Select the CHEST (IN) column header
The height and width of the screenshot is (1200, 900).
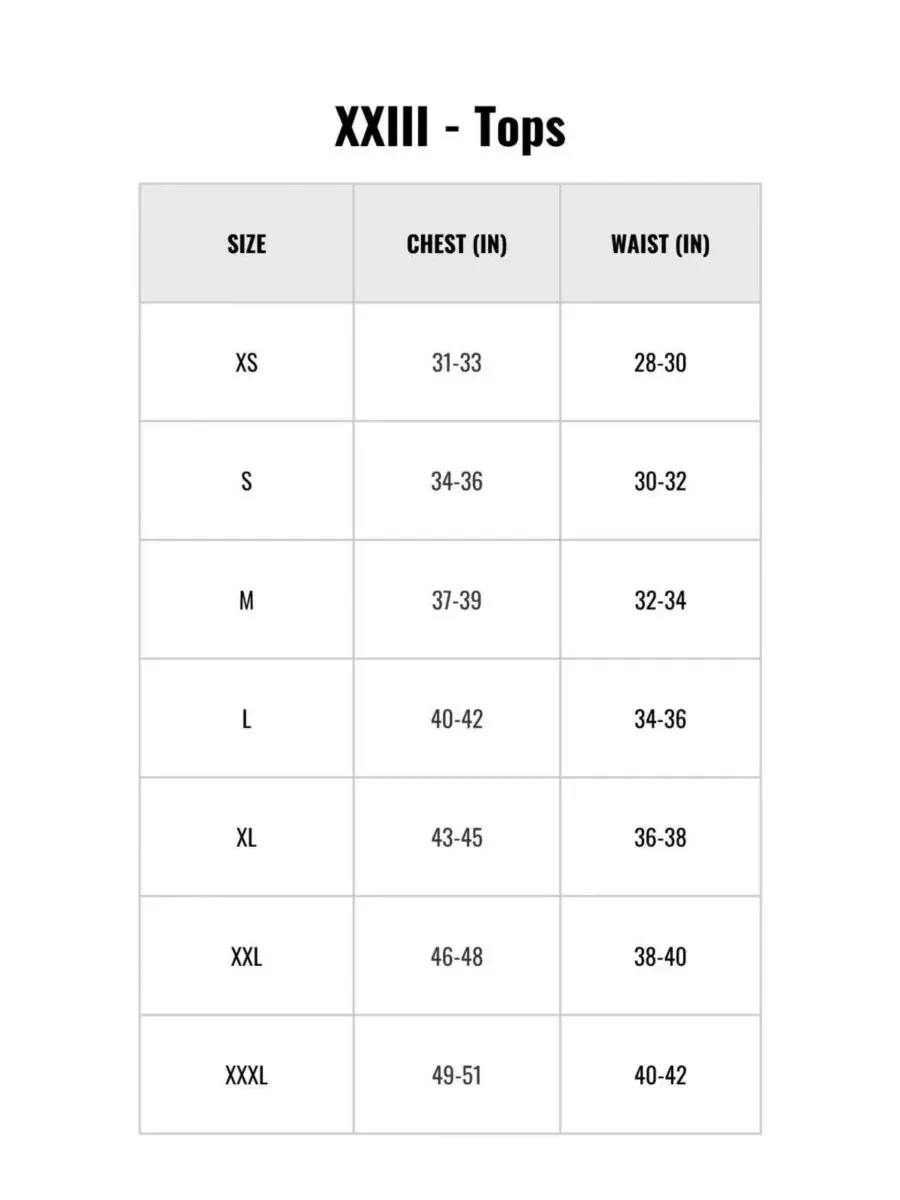point(457,244)
